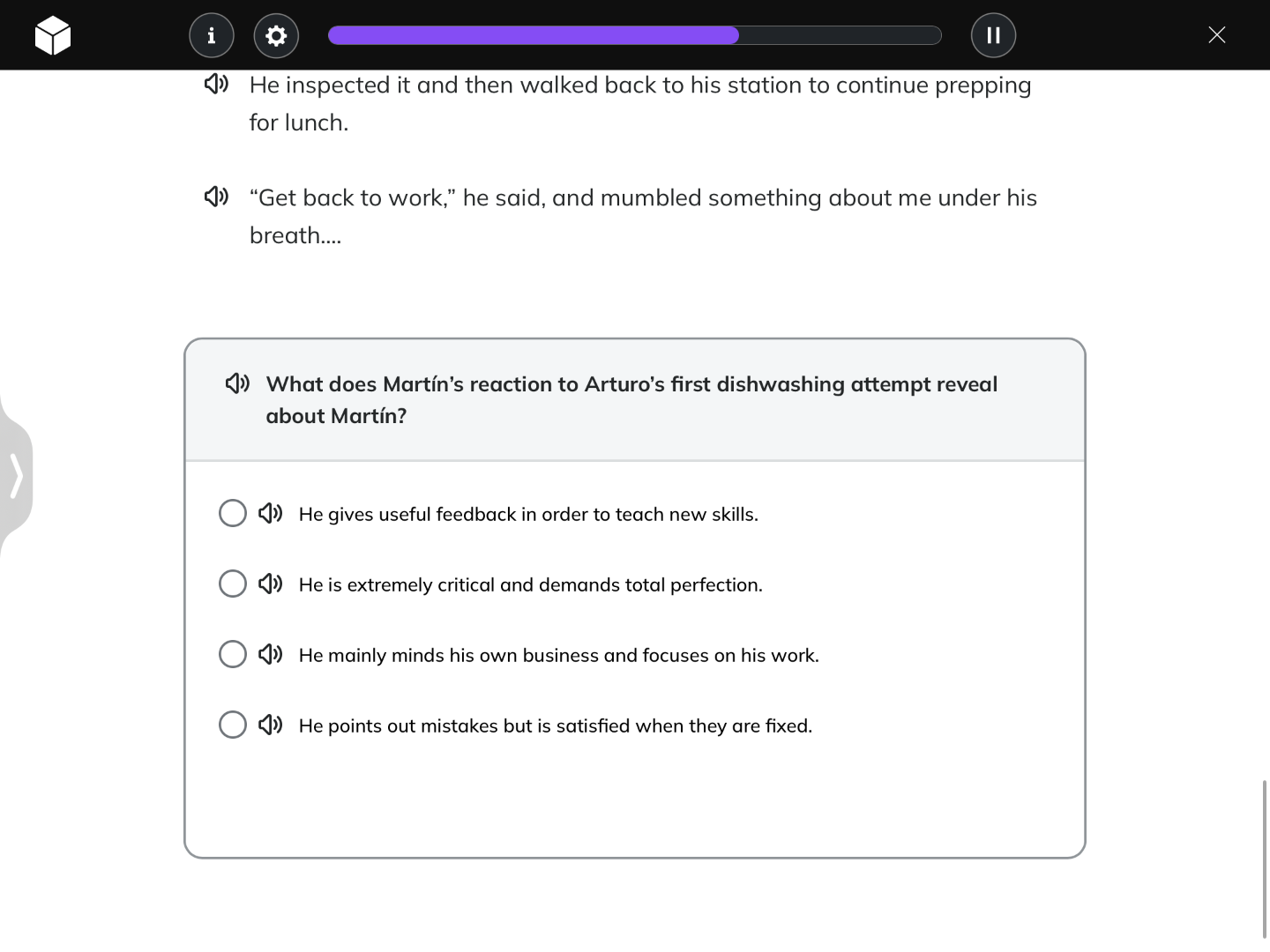Click the white cube logo
The width and height of the screenshot is (1270, 952).
(53, 35)
